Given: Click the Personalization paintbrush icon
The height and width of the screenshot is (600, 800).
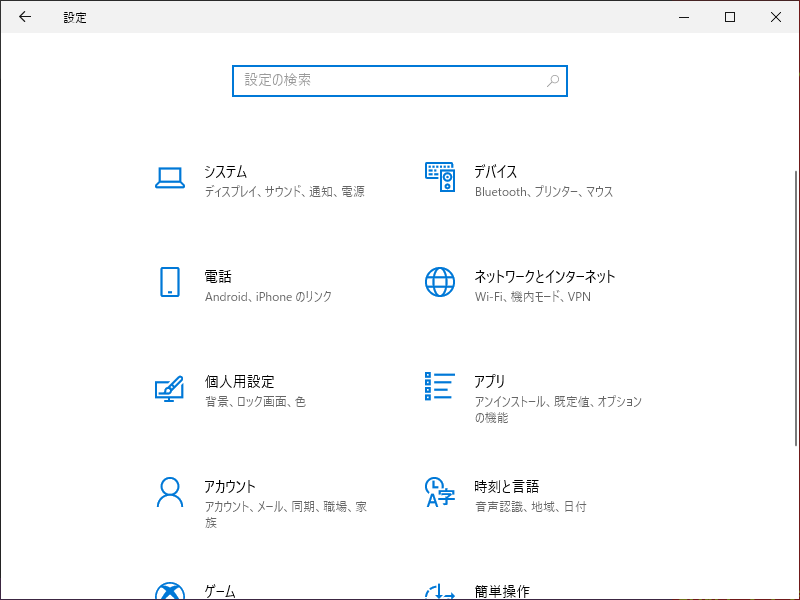Looking at the screenshot, I should click(170, 388).
